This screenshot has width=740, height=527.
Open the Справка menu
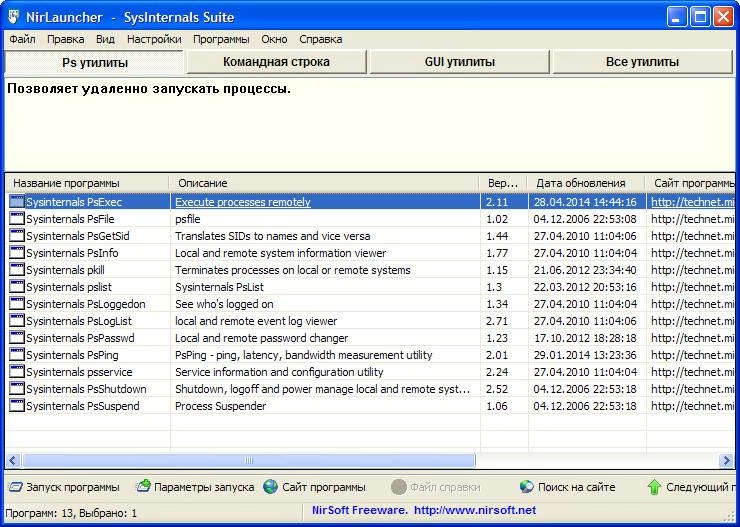pos(320,39)
